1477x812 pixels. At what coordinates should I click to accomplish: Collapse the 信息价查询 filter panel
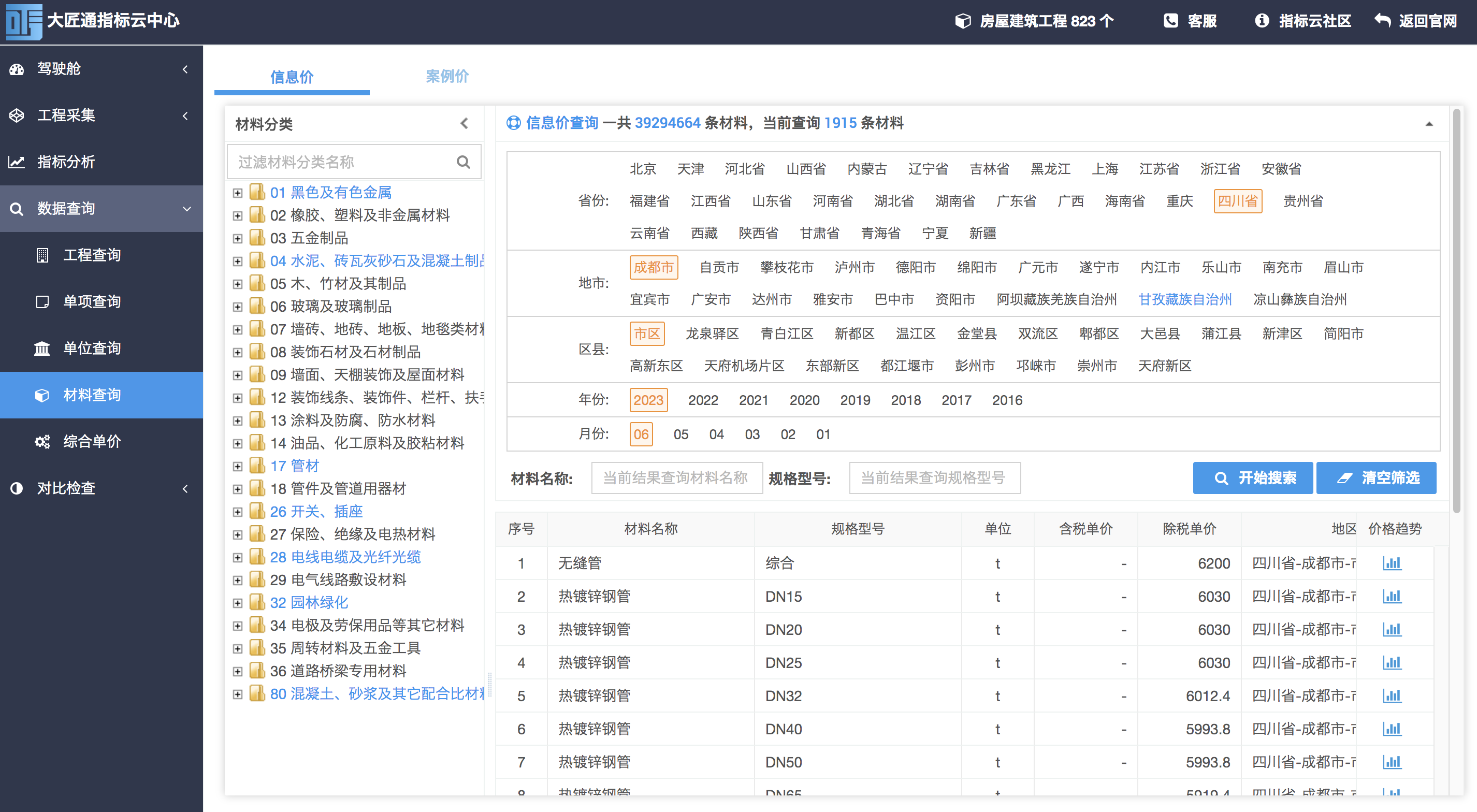point(1429,124)
